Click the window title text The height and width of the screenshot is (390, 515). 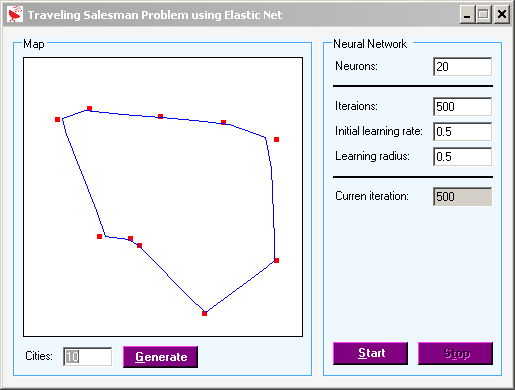155,15
